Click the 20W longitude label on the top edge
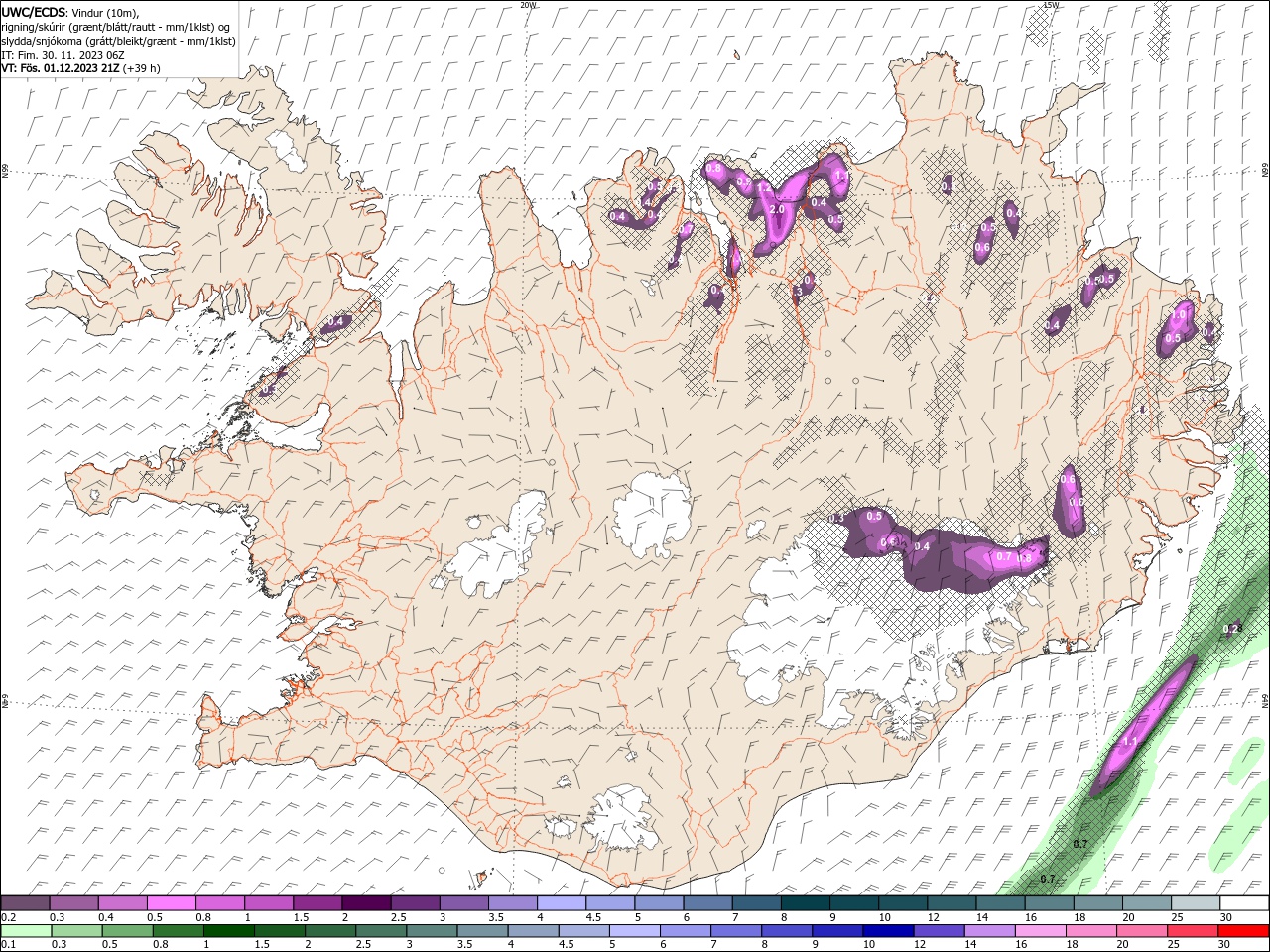The width and height of the screenshot is (1270, 952). coord(528,5)
